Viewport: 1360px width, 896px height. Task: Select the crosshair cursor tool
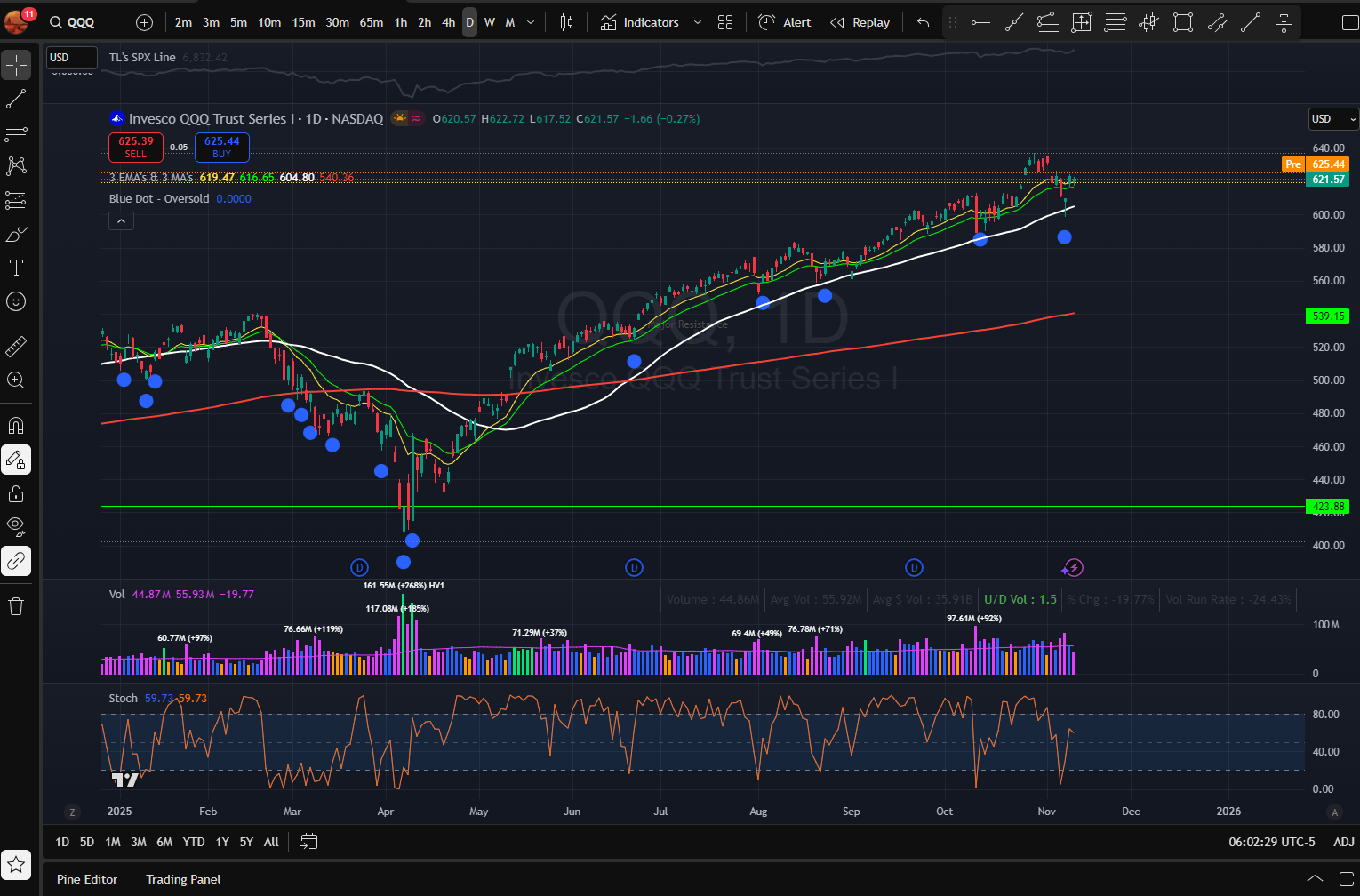point(16,65)
